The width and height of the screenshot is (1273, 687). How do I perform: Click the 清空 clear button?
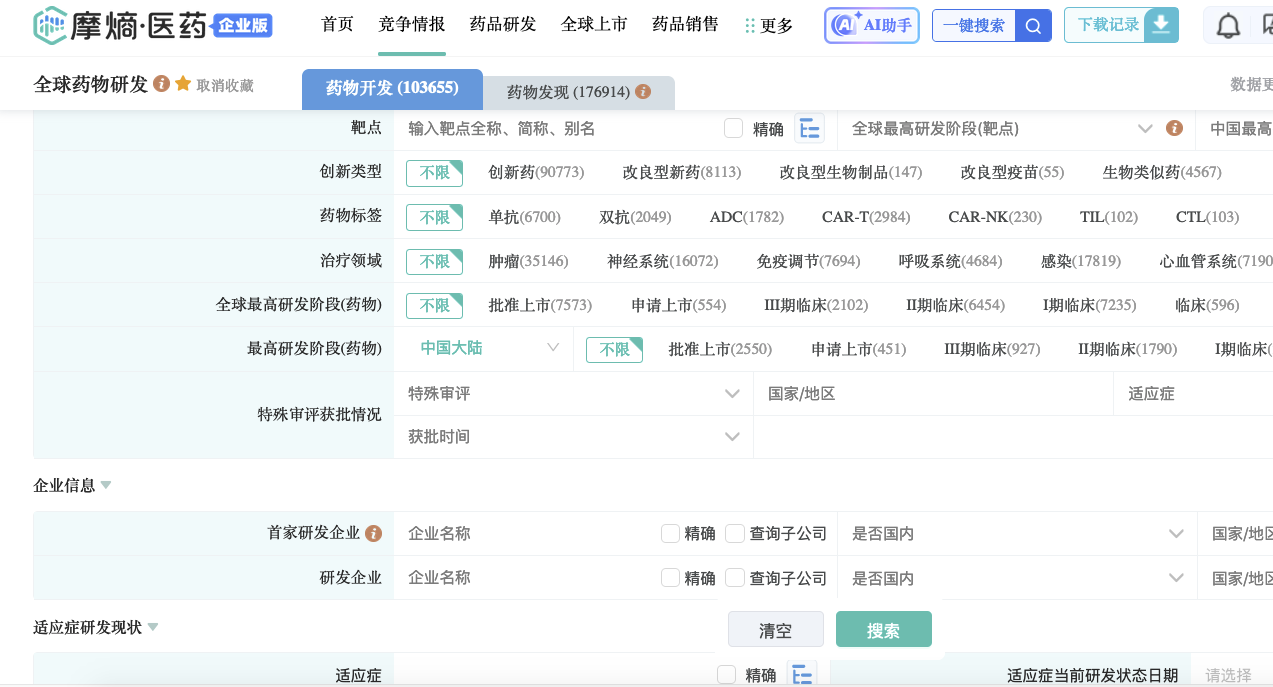tap(775, 629)
